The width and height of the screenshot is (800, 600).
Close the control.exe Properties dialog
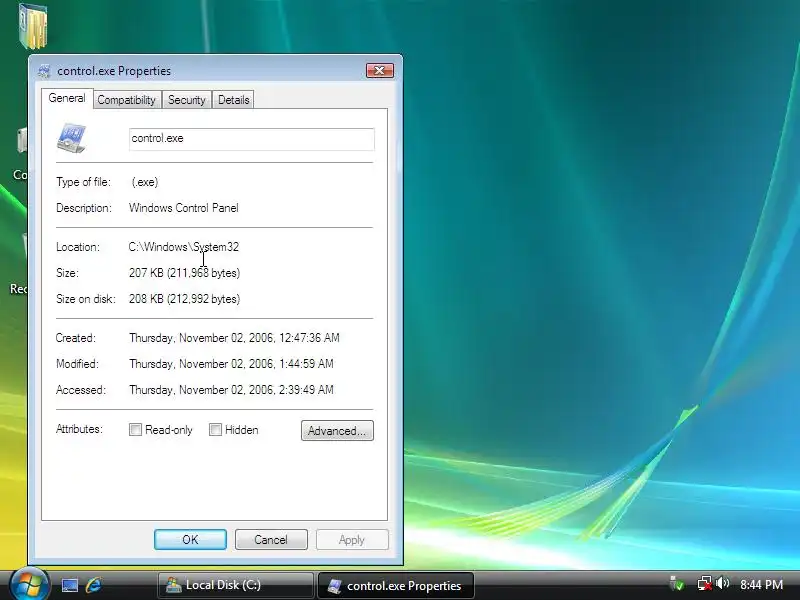pos(380,70)
